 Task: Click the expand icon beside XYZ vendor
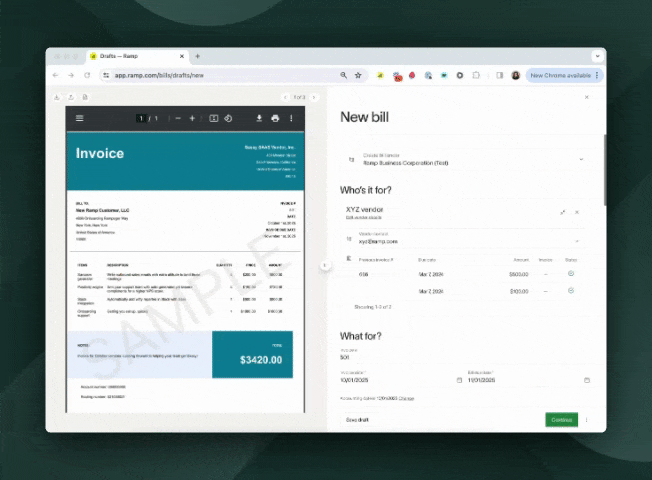[563, 212]
